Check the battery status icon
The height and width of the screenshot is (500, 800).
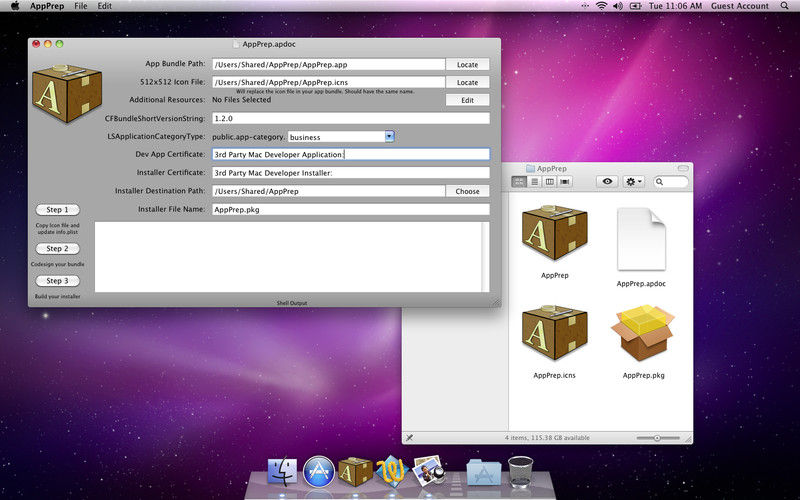tap(636, 6)
